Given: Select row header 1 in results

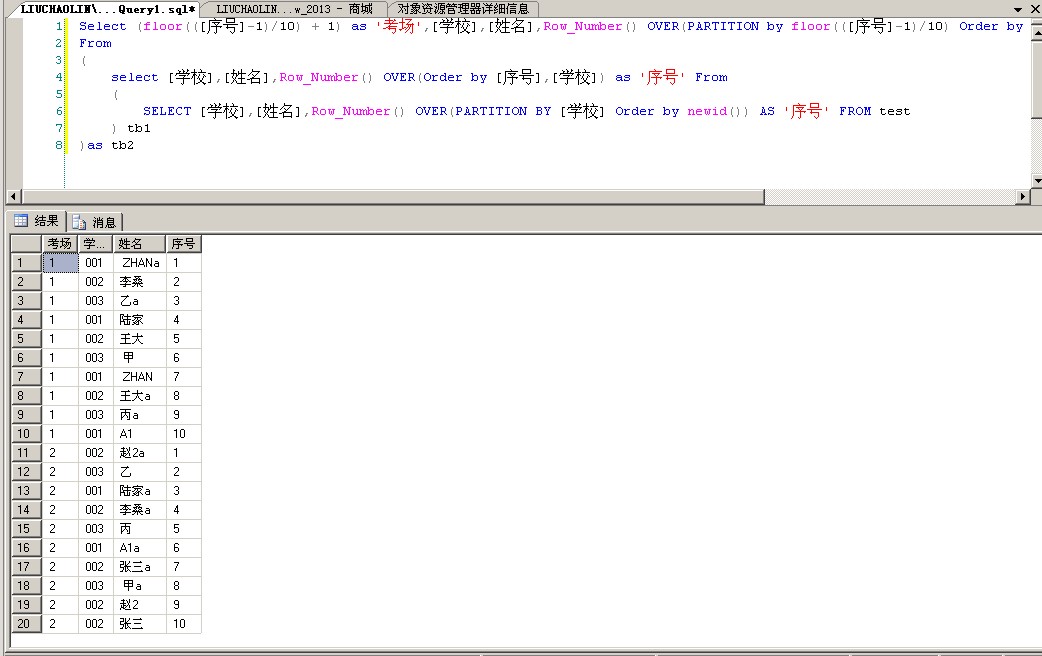Looking at the screenshot, I should coord(27,263).
